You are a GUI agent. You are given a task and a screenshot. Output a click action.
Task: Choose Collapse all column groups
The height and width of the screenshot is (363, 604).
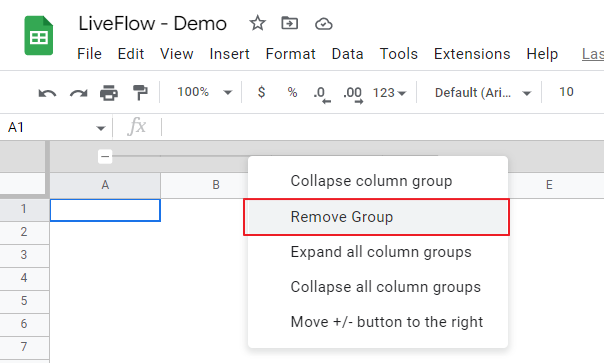[378, 287]
